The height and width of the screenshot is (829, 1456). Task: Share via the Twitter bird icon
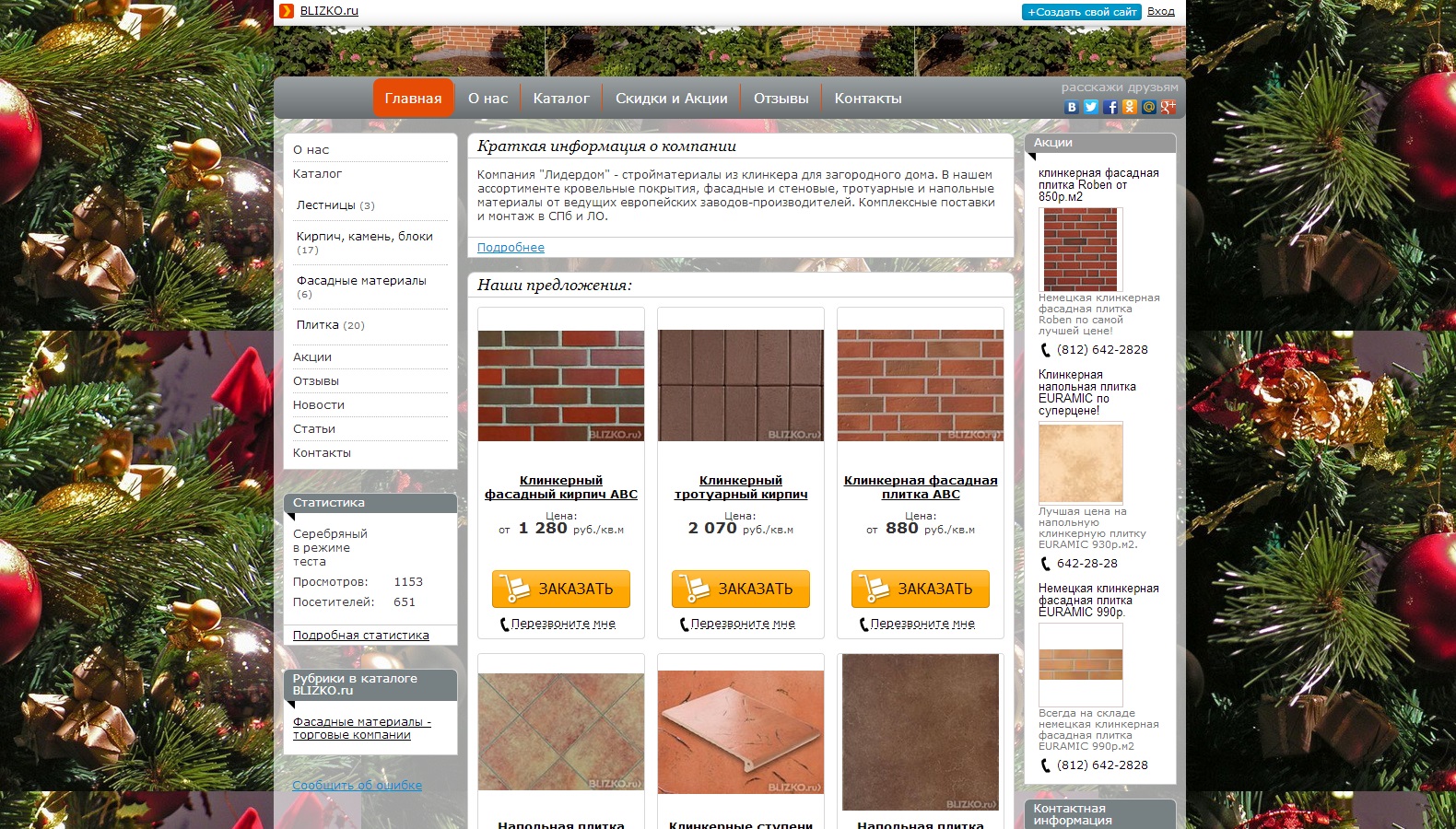1090,107
